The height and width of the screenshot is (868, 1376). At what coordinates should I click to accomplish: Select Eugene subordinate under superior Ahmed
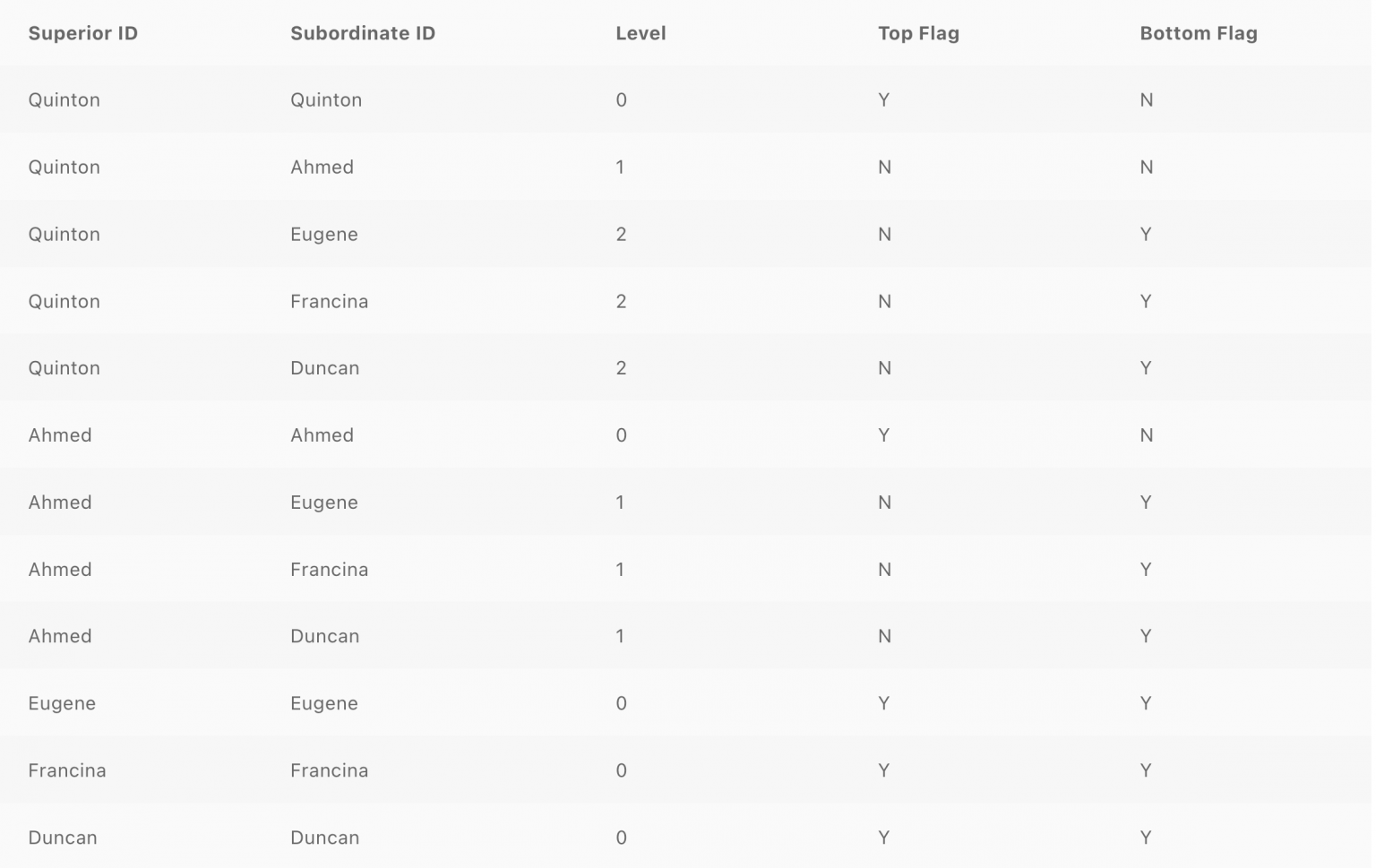[323, 502]
